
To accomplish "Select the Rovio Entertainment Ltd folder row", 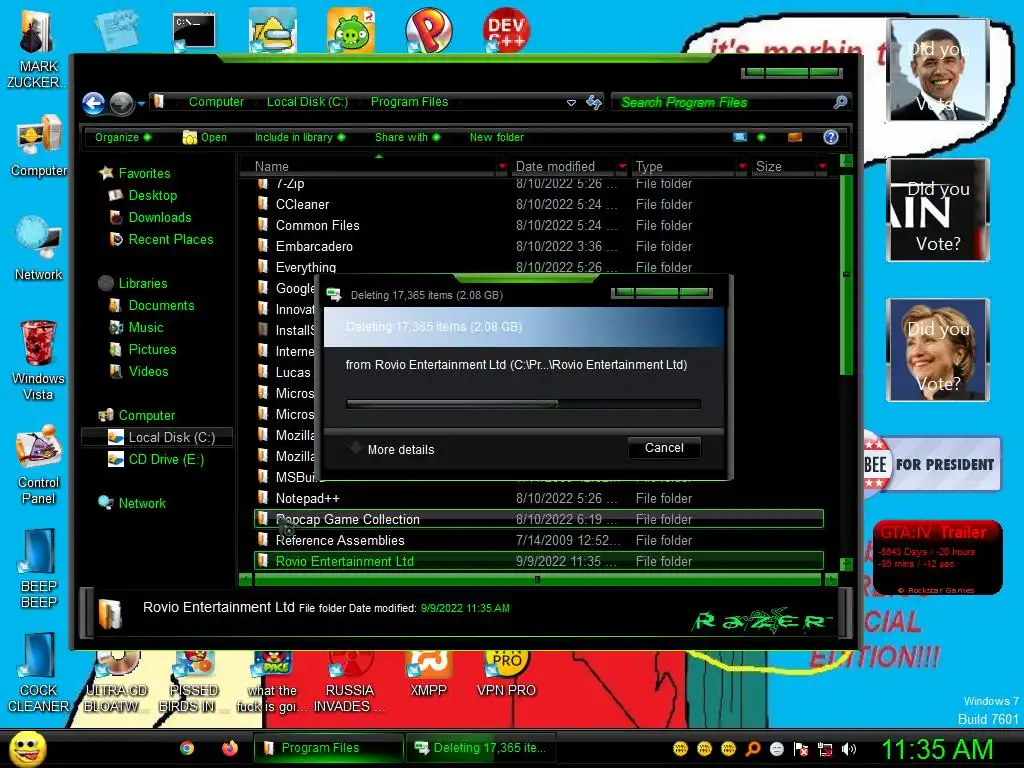I will click(x=538, y=561).
